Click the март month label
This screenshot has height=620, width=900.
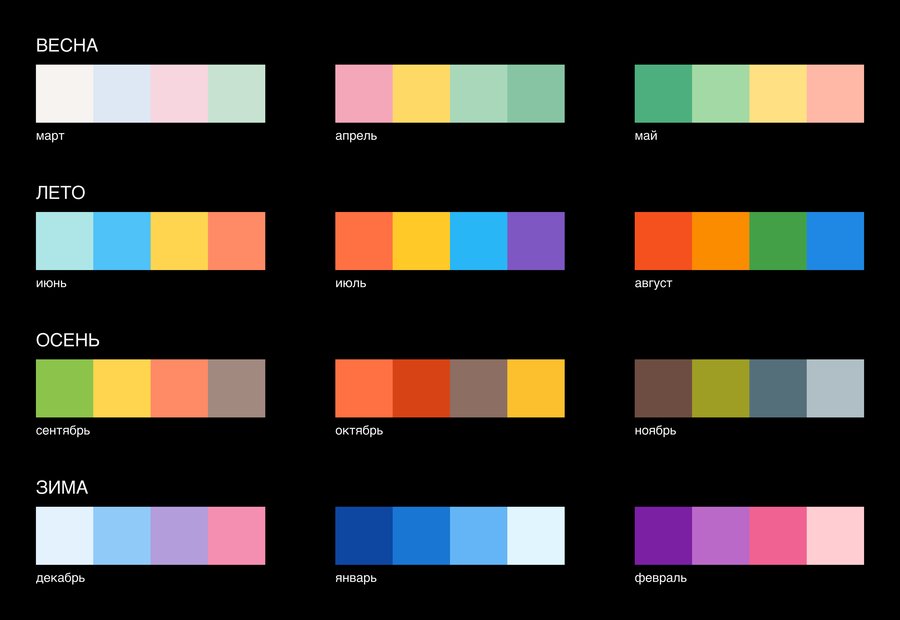click(51, 136)
